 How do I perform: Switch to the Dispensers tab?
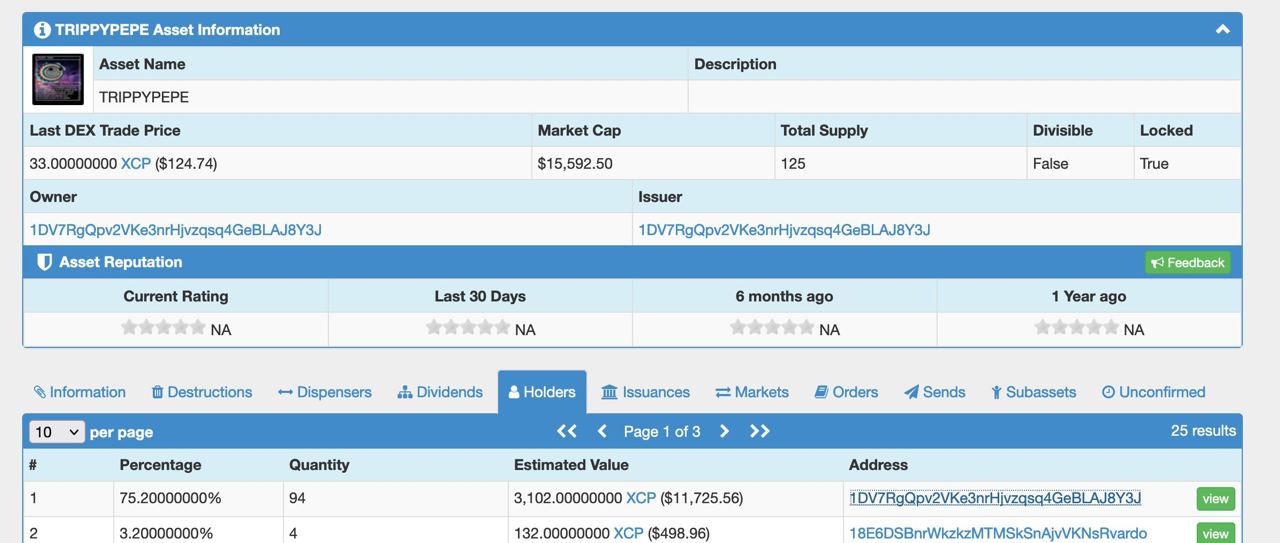click(x=325, y=392)
